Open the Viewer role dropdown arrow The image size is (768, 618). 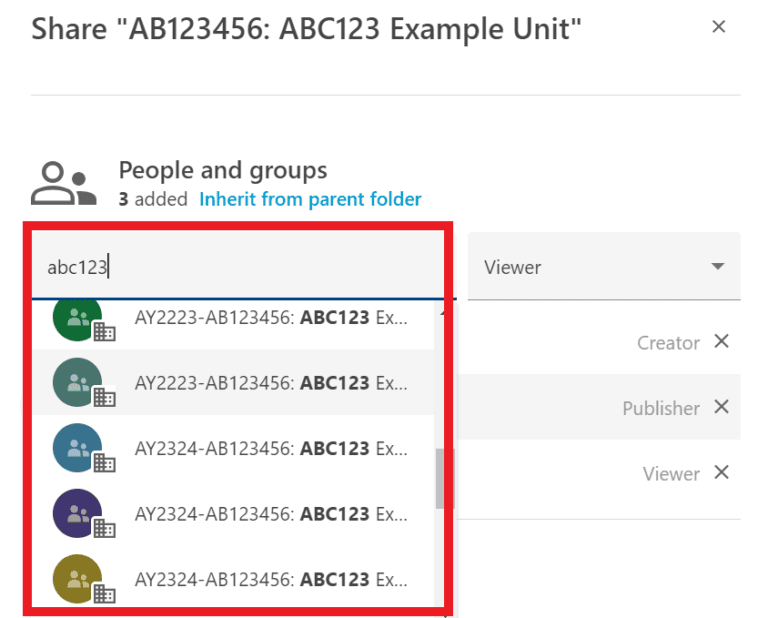coord(717,267)
